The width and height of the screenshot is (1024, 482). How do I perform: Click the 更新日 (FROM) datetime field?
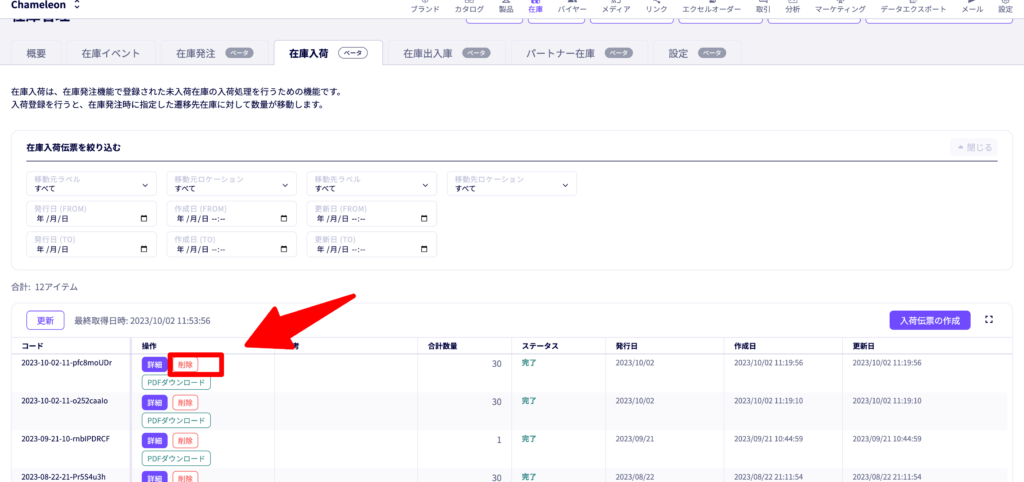(372, 214)
